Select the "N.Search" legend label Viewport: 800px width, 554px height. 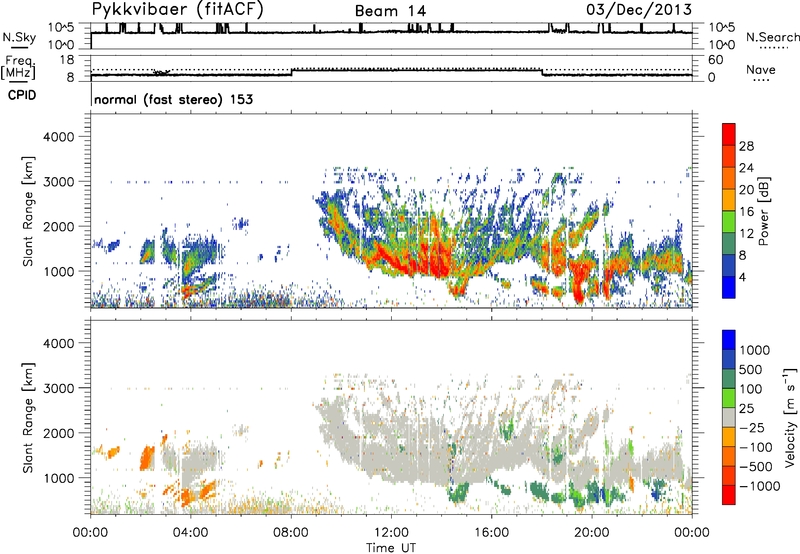pos(773,37)
